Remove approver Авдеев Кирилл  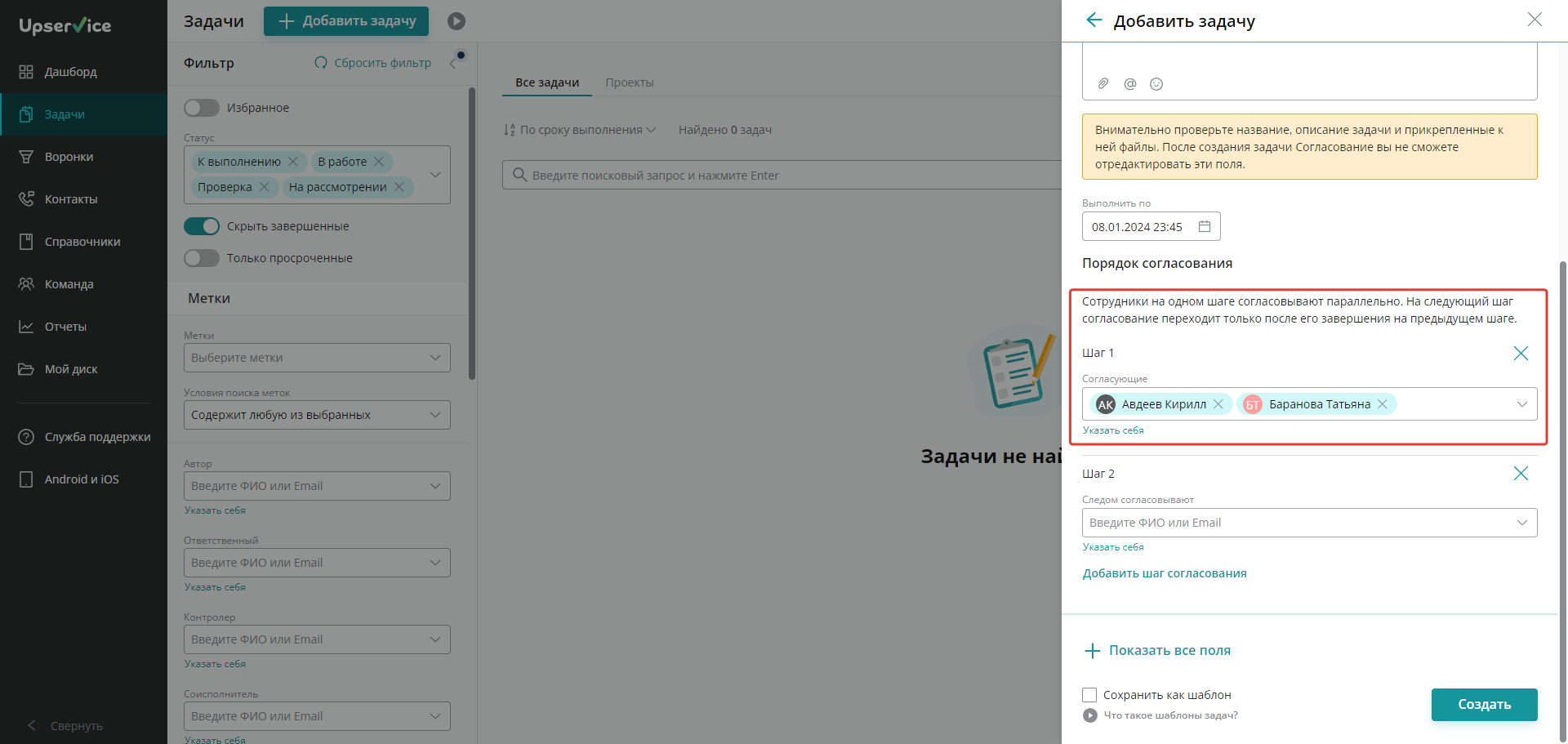pos(1218,404)
